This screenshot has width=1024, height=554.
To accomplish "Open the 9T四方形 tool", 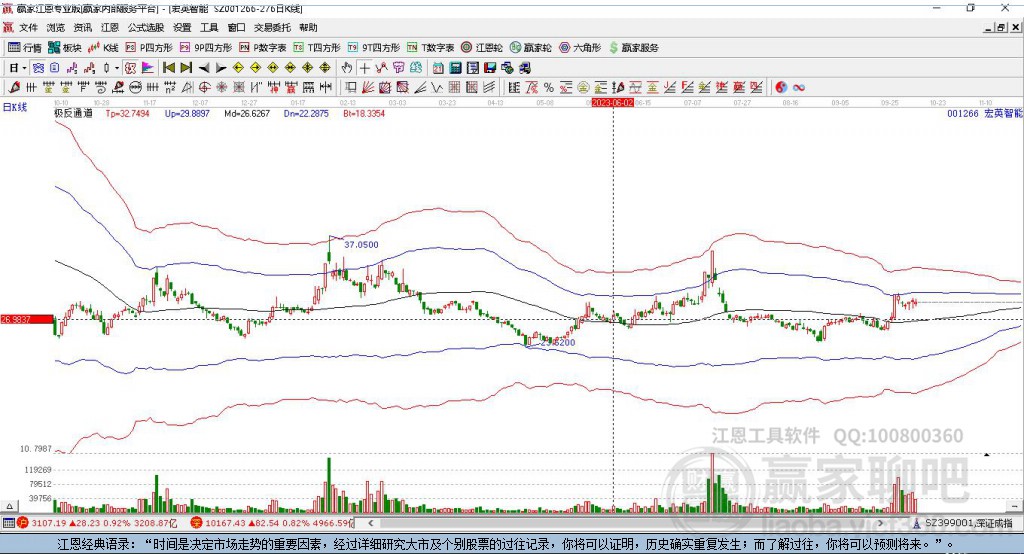I will pyautogui.click(x=374, y=48).
